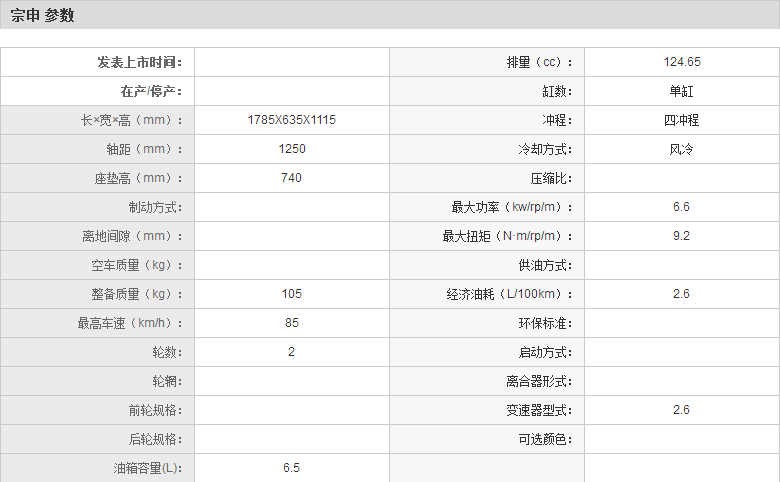The image size is (780, 482).
Task: Click the max power value 6.6
Action: coord(681,207)
